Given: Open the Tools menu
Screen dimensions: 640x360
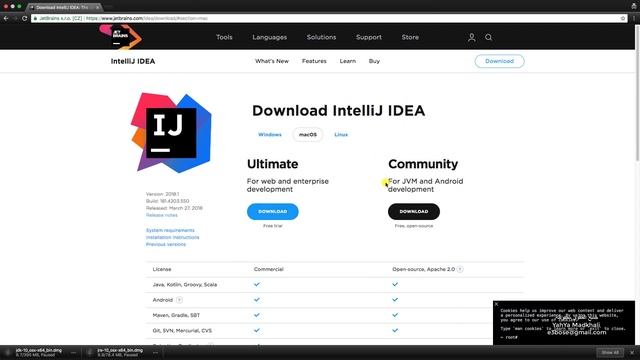Looking at the screenshot, I should [x=224, y=37].
